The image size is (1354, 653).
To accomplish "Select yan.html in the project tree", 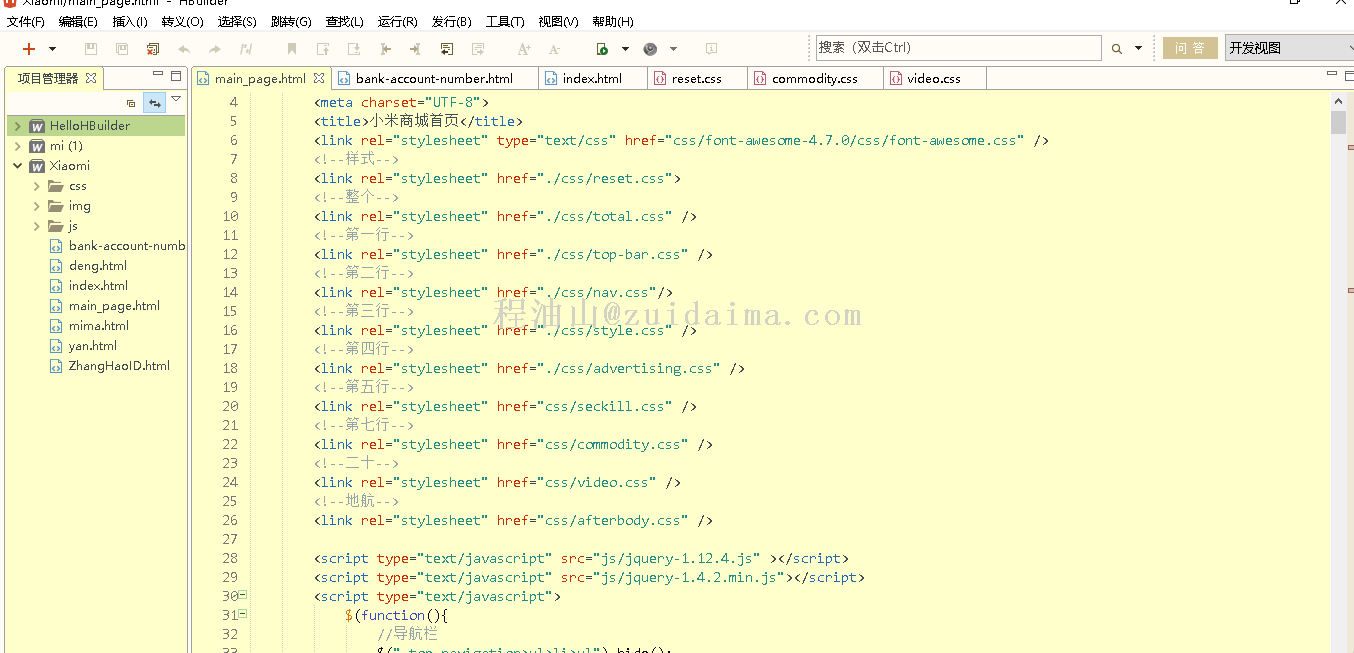I will 92,346.
